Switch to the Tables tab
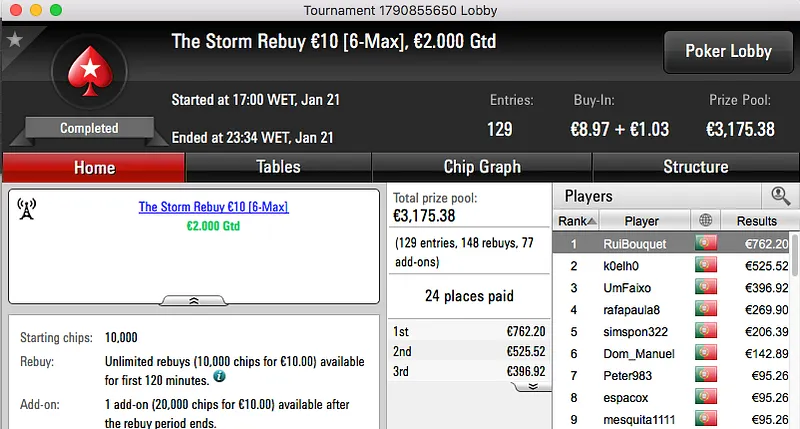Screen dimensions: 800x429 (x=278, y=167)
